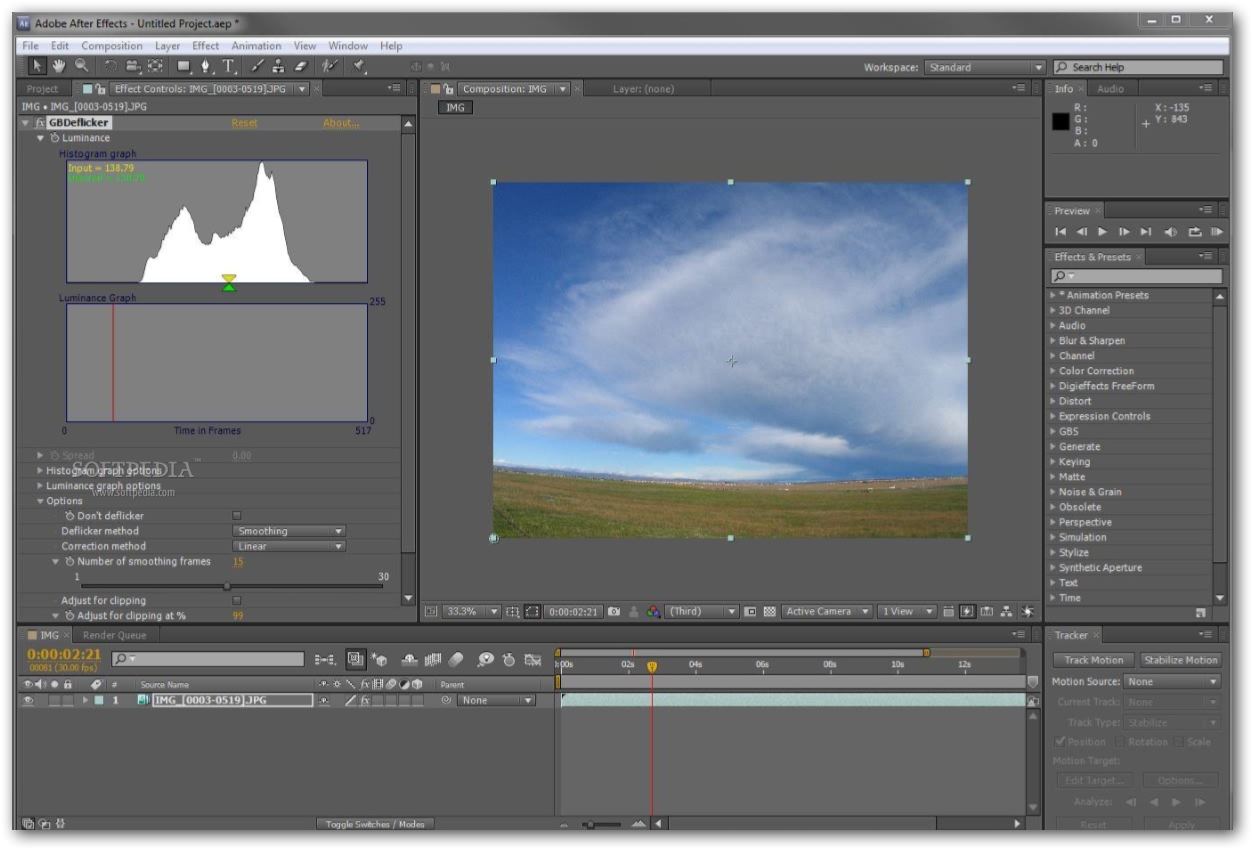Hide IMG_[0003-0519].JPG layer eye toggle
Image resolution: width=1253 pixels, height=850 pixels.
[x=28, y=701]
